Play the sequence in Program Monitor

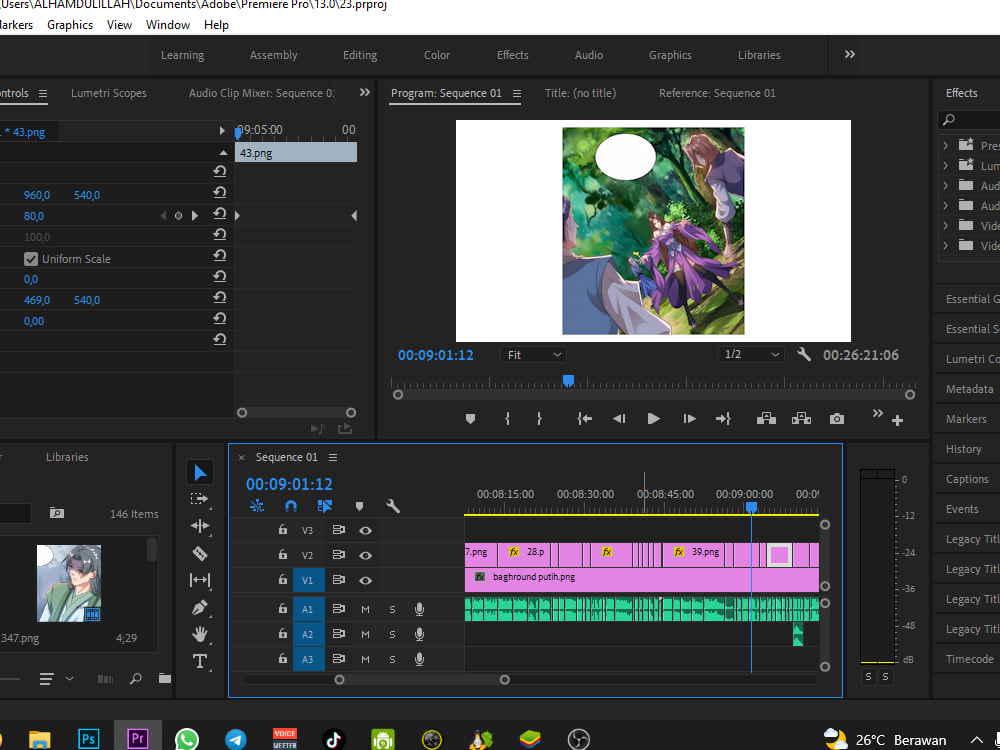[654, 419]
